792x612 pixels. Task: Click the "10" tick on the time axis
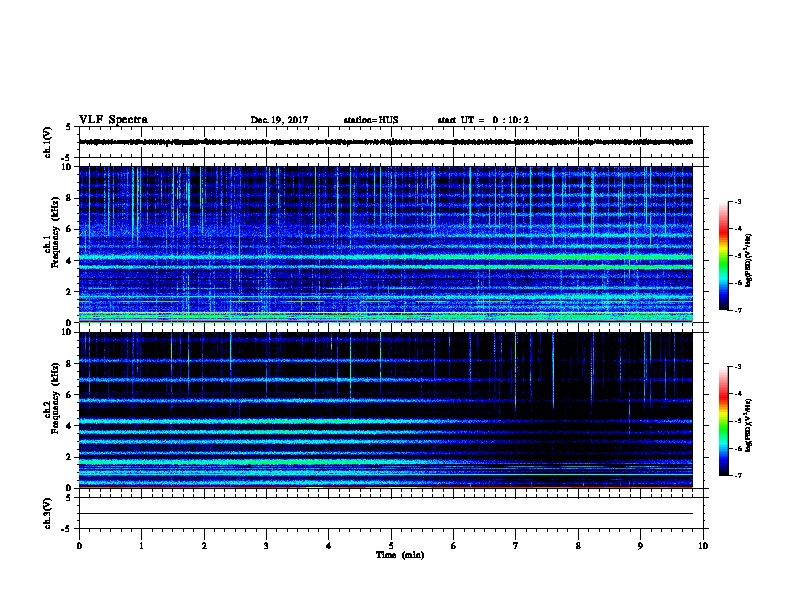click(703, 545)
